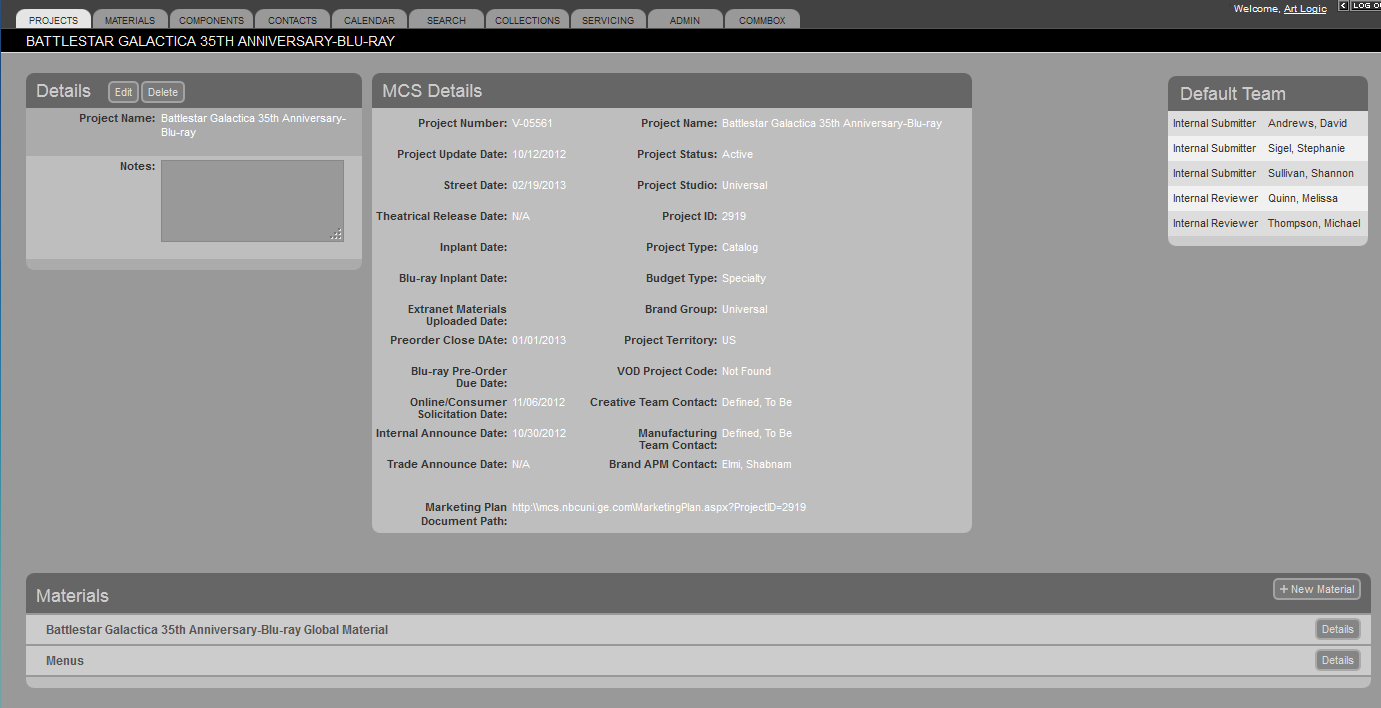Select reviewer Thompson, Michael
The width and height of the screenshot is (1381, 708).
tap(1314, 224)
